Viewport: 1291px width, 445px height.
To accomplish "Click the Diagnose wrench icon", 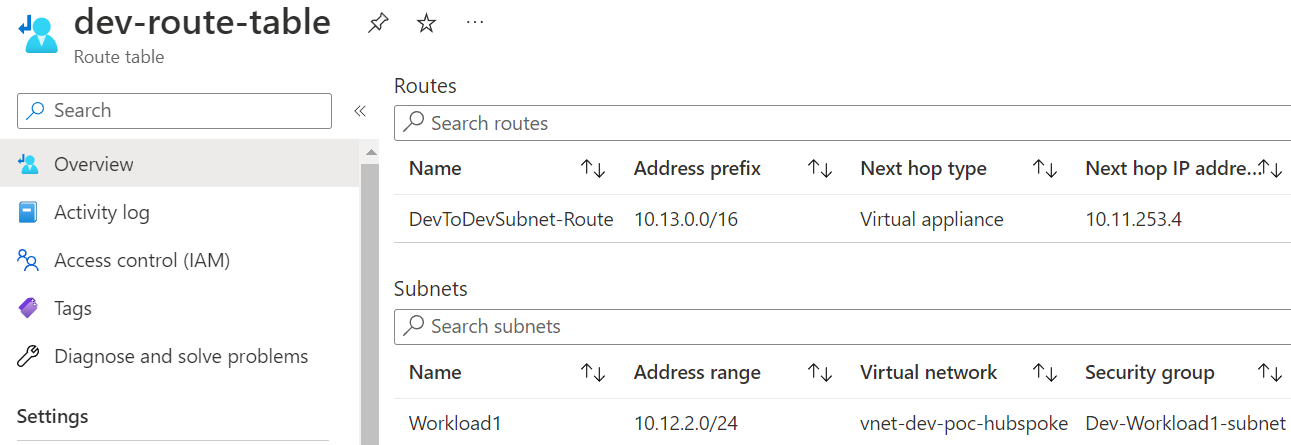I will (x=29, y=357).
